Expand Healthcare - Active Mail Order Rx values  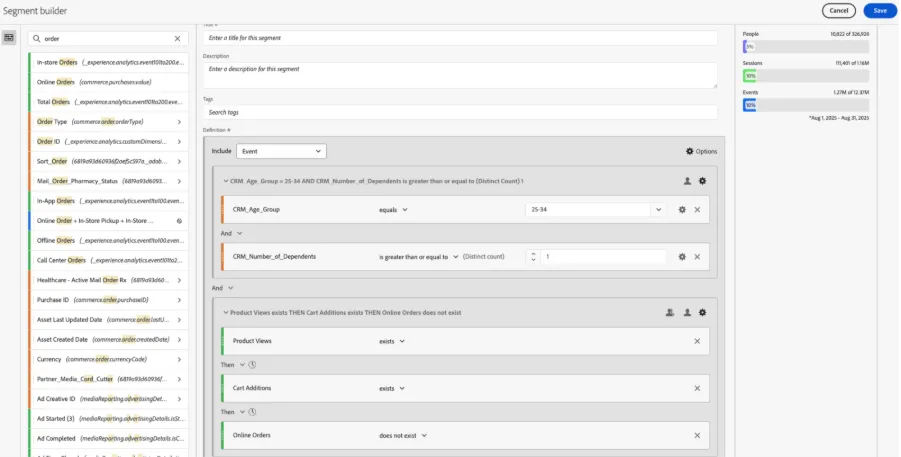pos(179,280)
